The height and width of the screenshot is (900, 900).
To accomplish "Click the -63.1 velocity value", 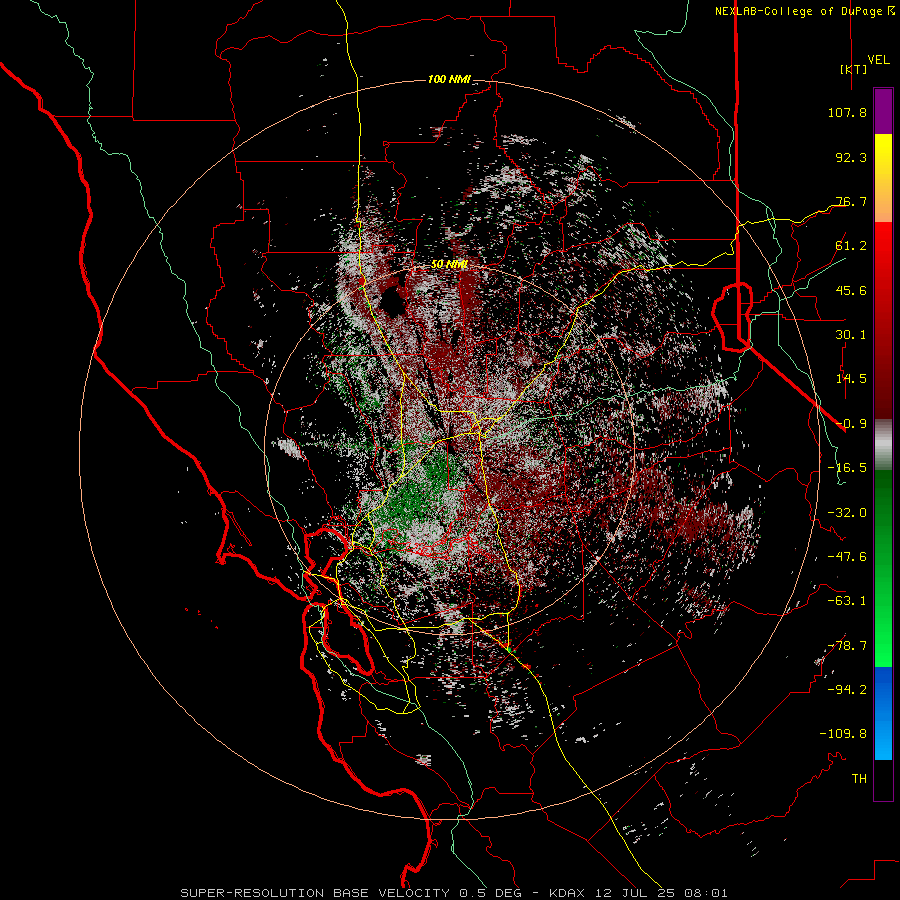I will point(847,601).
